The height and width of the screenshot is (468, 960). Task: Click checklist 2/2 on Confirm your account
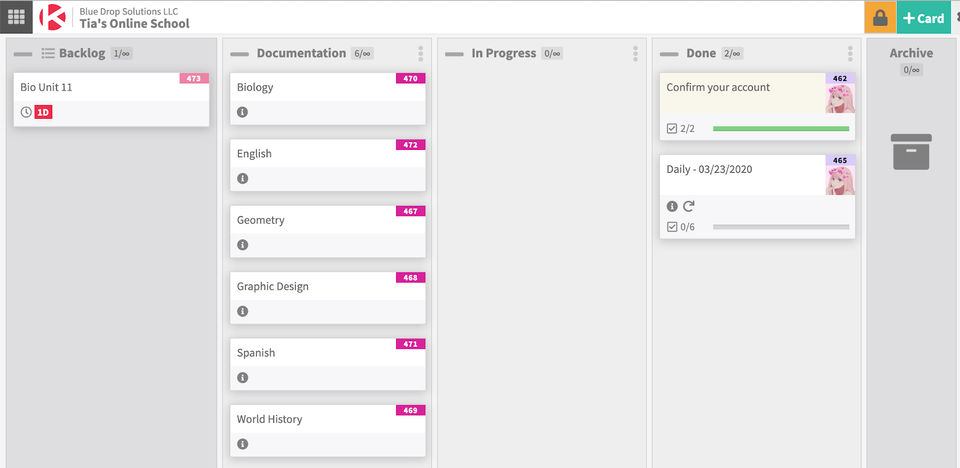coord(682,128)
